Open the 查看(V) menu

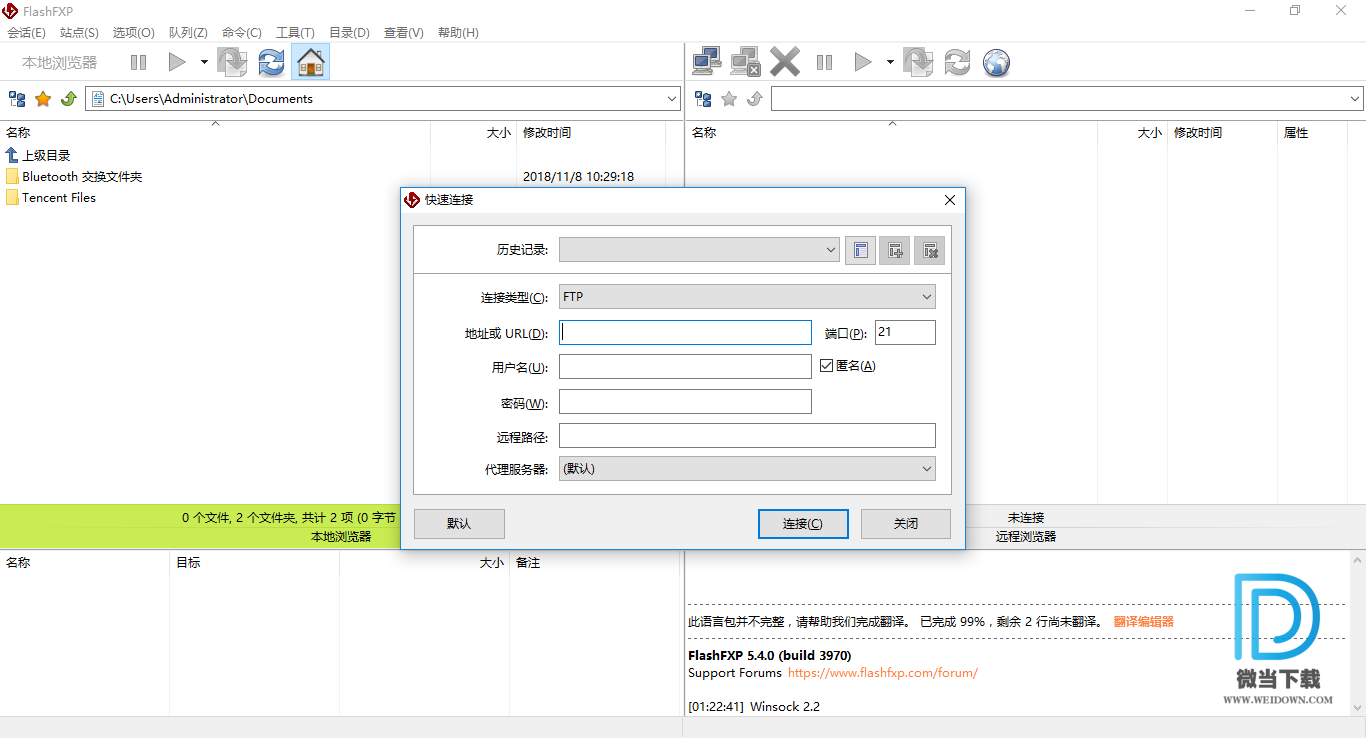(x=404, y=33)
